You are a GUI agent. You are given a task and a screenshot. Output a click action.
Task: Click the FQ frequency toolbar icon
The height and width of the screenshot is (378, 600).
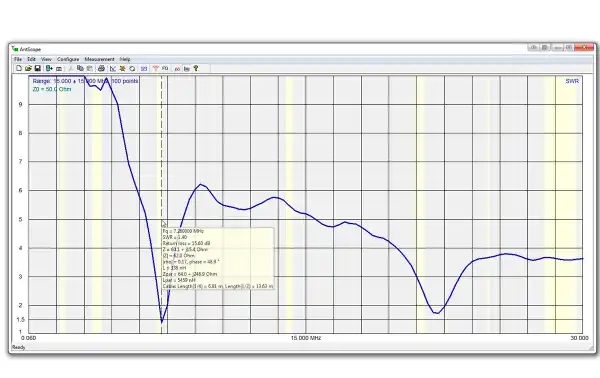point(165,68)
